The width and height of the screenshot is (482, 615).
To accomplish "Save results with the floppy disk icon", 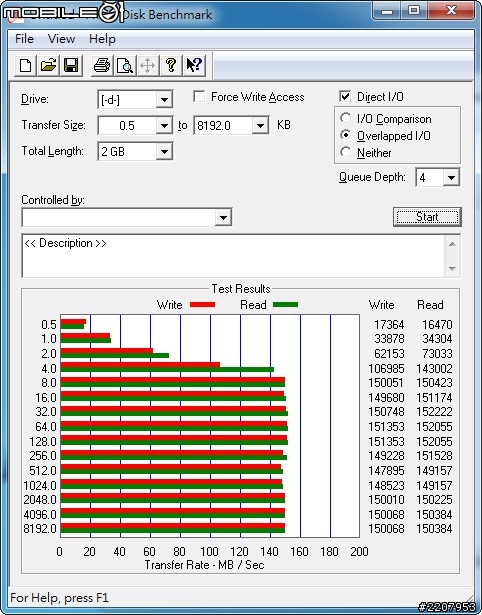I will 71,65.
